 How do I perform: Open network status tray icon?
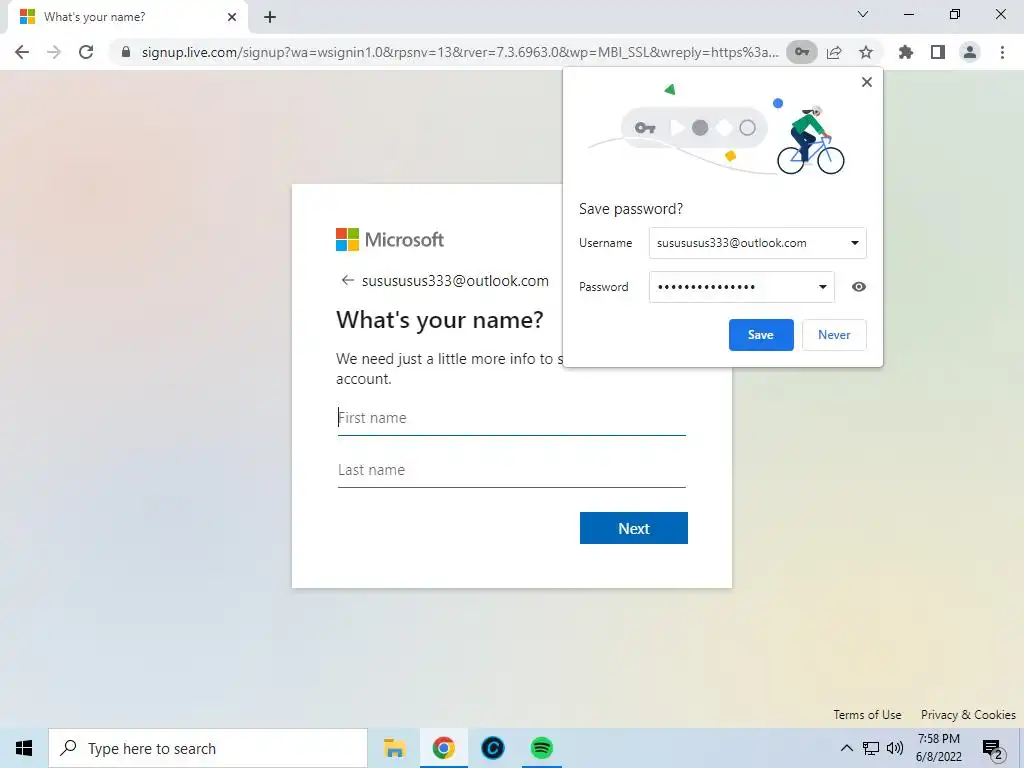(871, 748)
